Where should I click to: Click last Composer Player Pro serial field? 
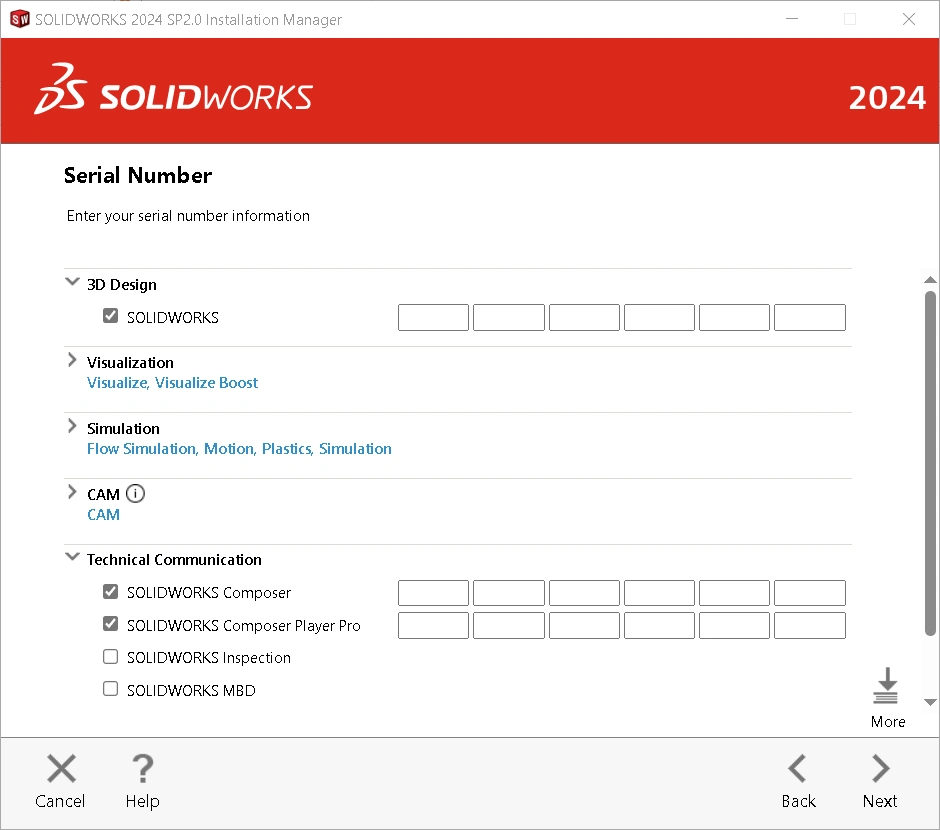(x=810, y=626)
